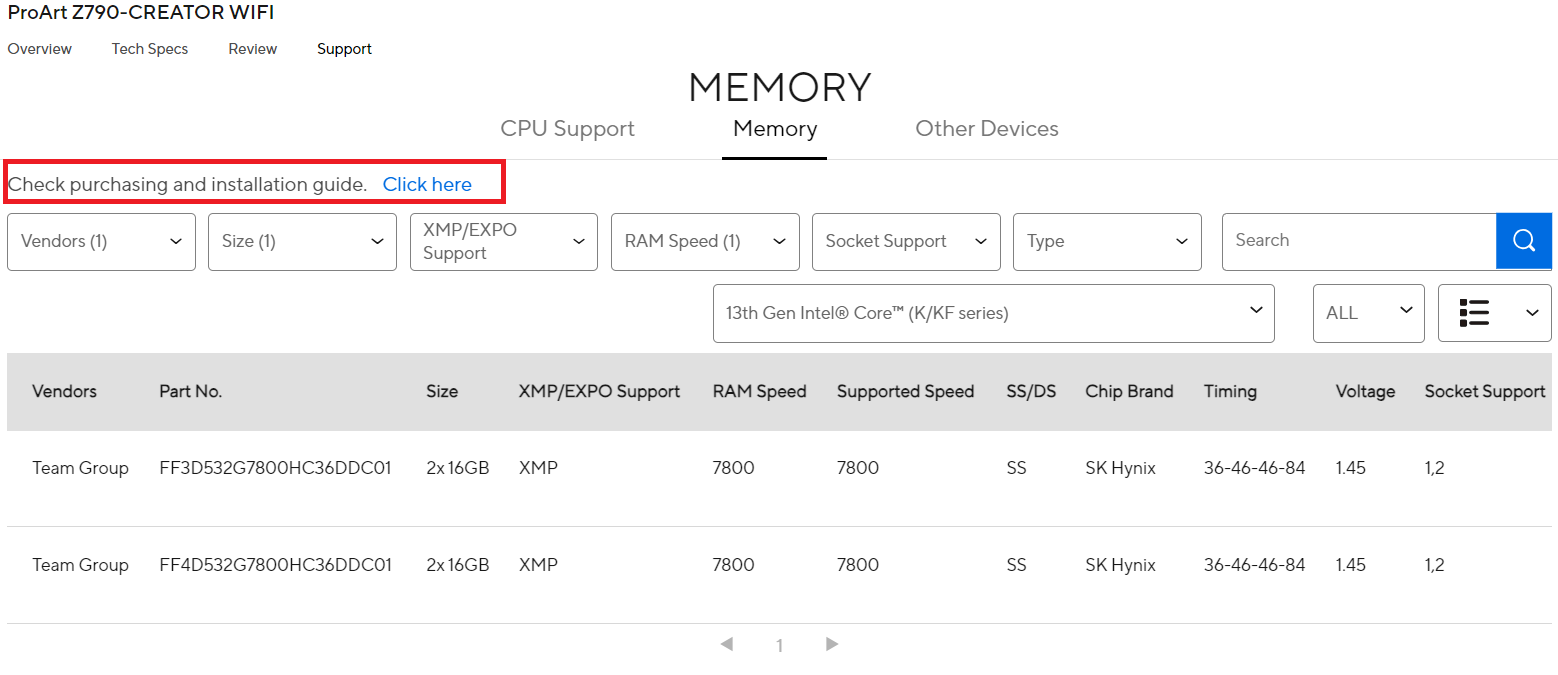Viewport: 1558px width, 675px height.
Task: Go to next page arrow
Action: pos(832,644)
